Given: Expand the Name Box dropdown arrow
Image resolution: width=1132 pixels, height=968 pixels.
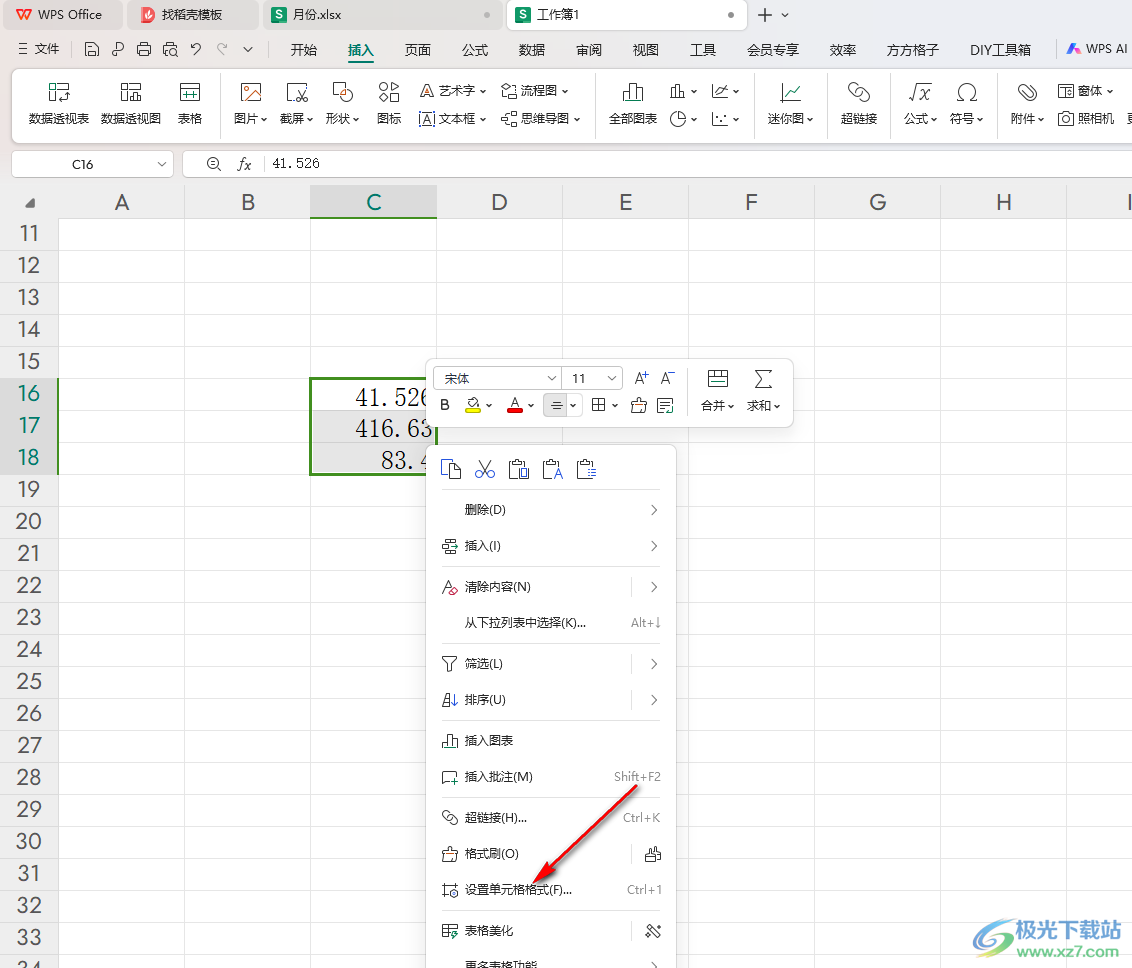Looking at the screenshot, I should tap(162, 164).
